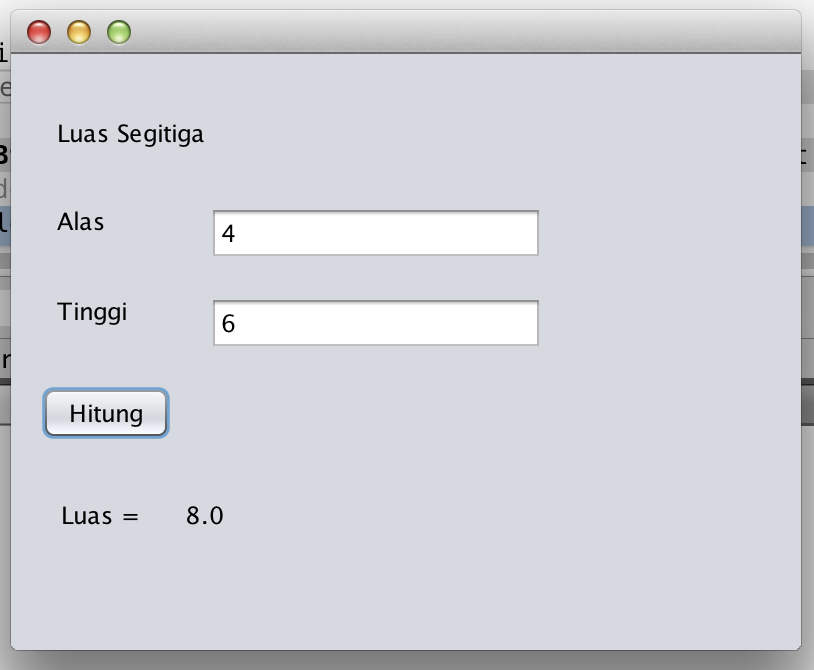
Task: Click the result text Luas = 8.0
Action: click(140, 516)
